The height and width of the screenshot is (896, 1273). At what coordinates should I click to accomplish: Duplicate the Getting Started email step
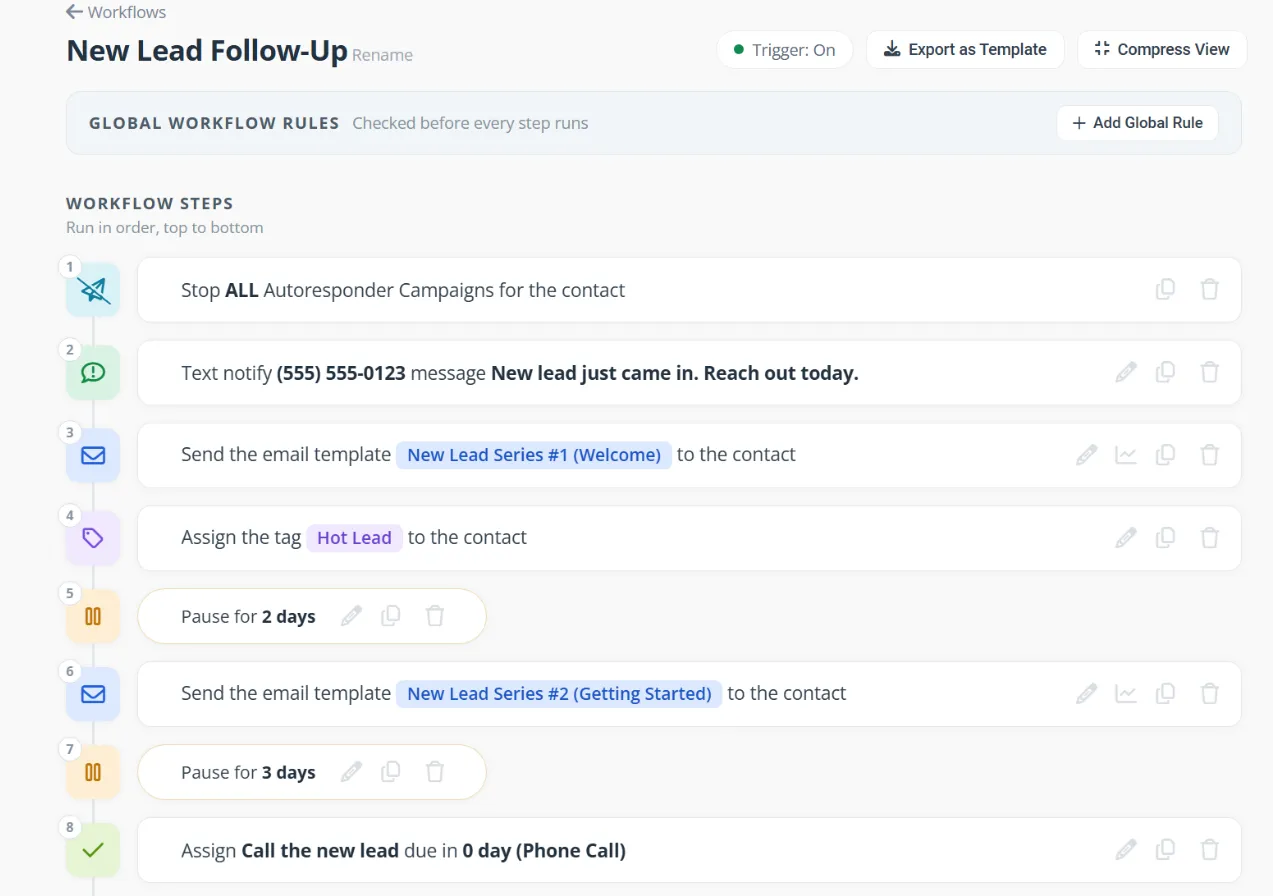click(1165, 693)
